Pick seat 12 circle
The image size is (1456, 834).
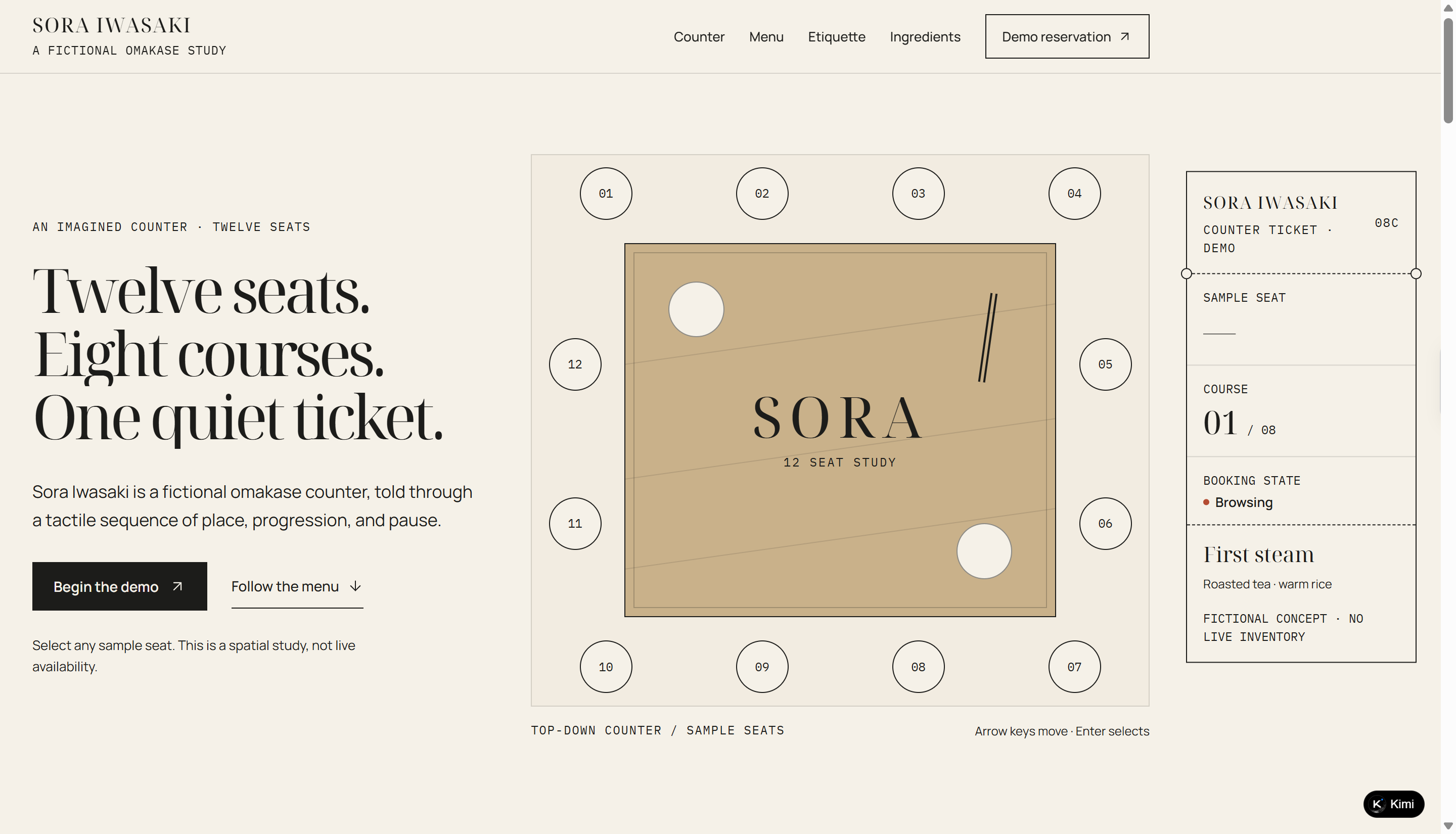[575, 364]
